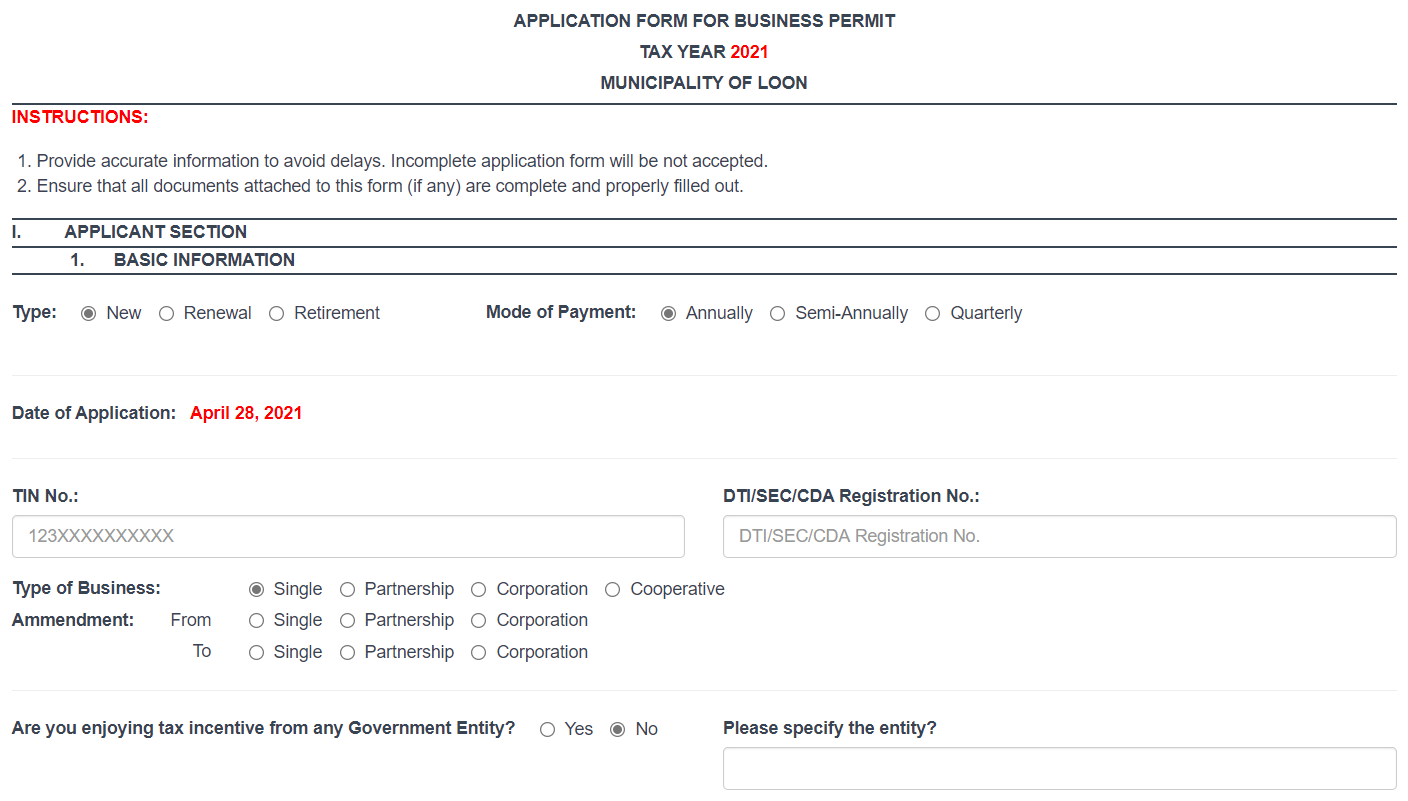Select Single in Amendment To row
Screen dimensions: 1408x801
(257, 653)
